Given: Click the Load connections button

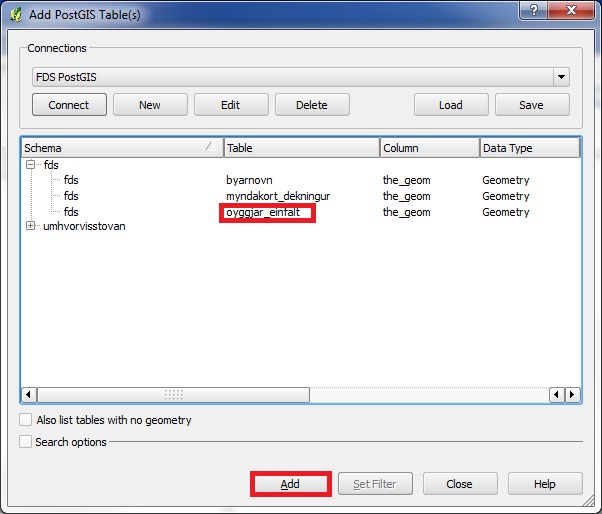Looking at the screenshot, I should (x=451, y=105).
